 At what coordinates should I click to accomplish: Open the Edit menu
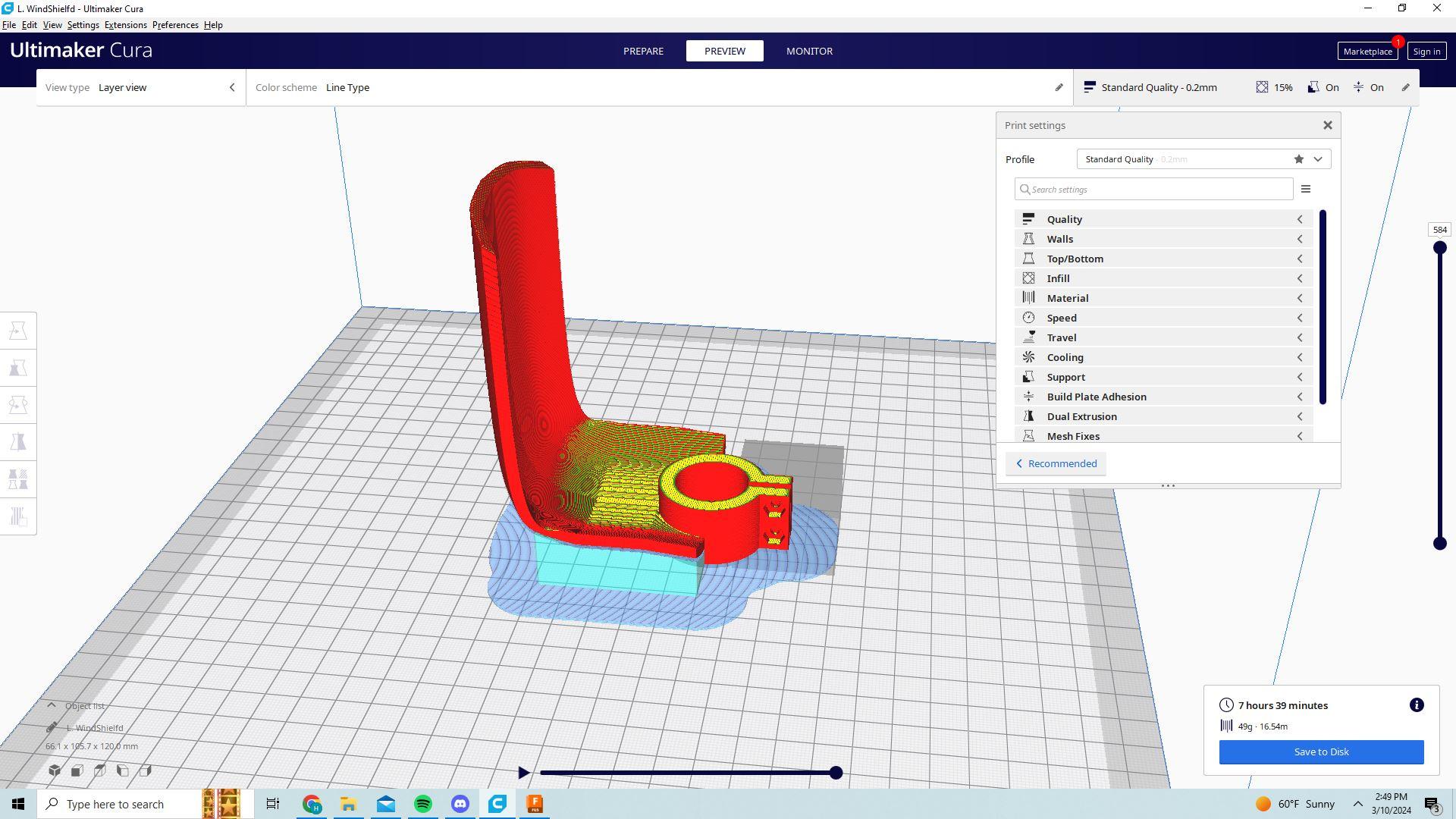(30, 25)
